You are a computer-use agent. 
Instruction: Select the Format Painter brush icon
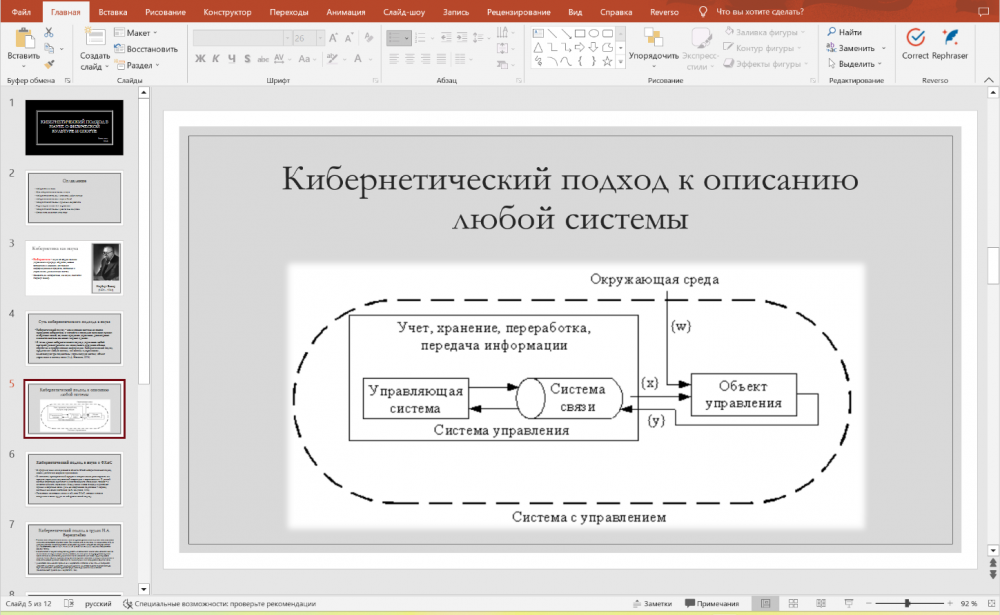click(x=50, y=63)
